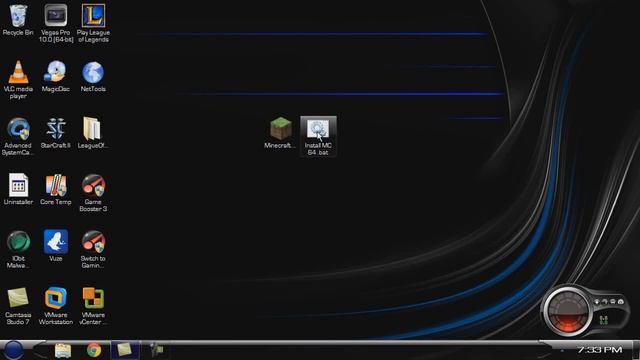
Task: Click the Show Desktop button at taskbar end
Action: coord(636,350)
